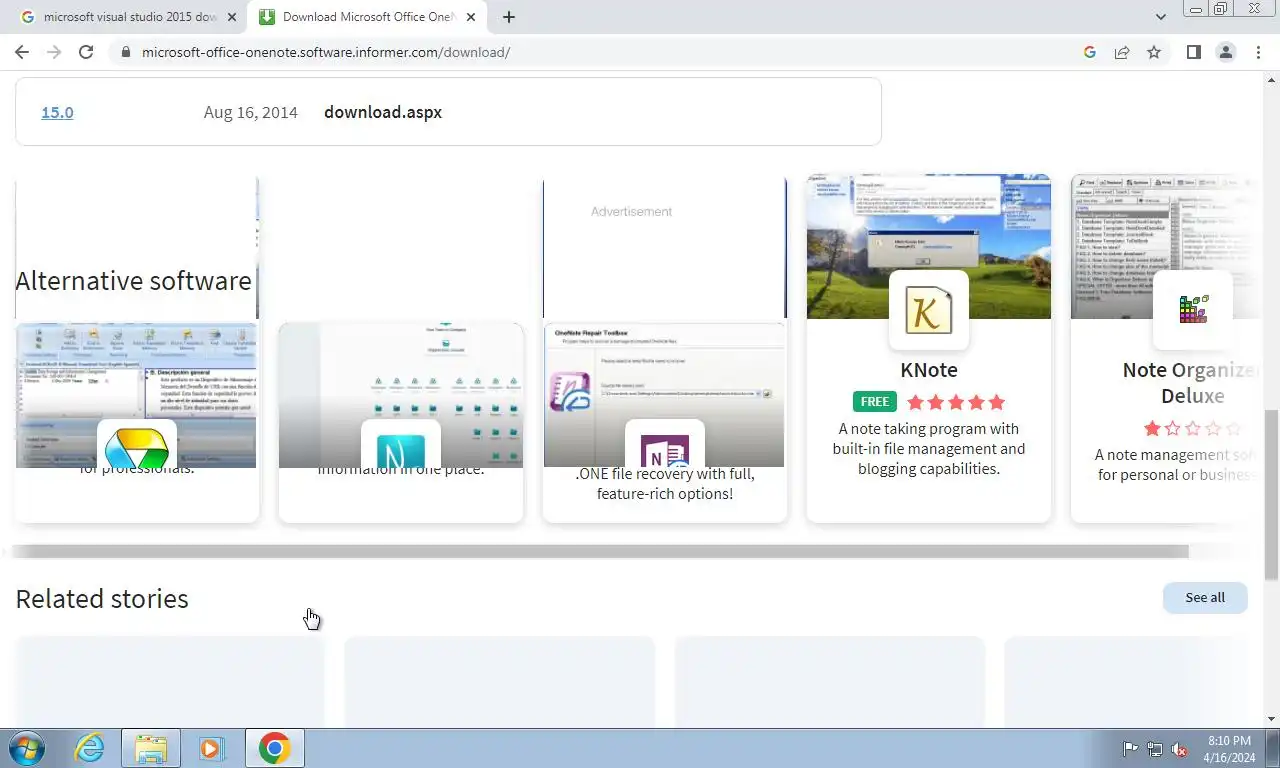
Task: Close the Download Microsoft Office OneNote tab
Action: 471,17
